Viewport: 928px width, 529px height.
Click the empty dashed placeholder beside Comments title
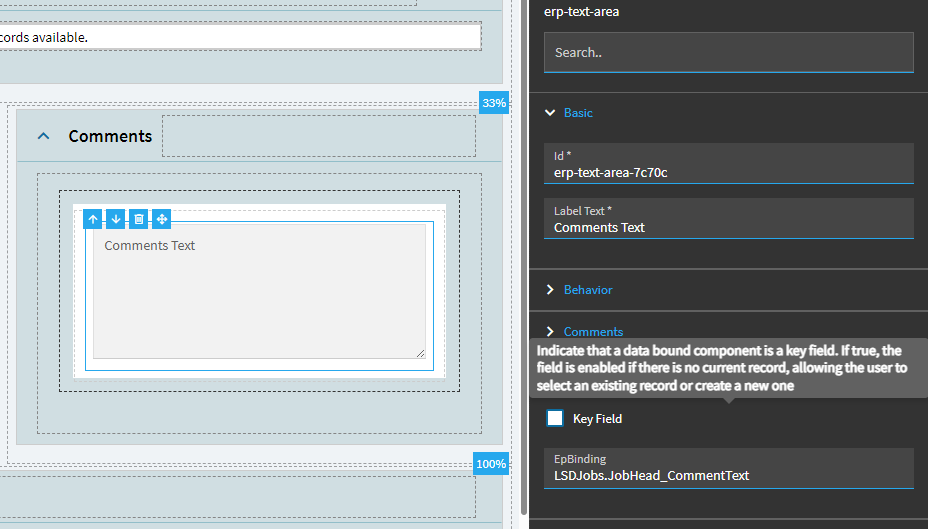click(319, 136)
